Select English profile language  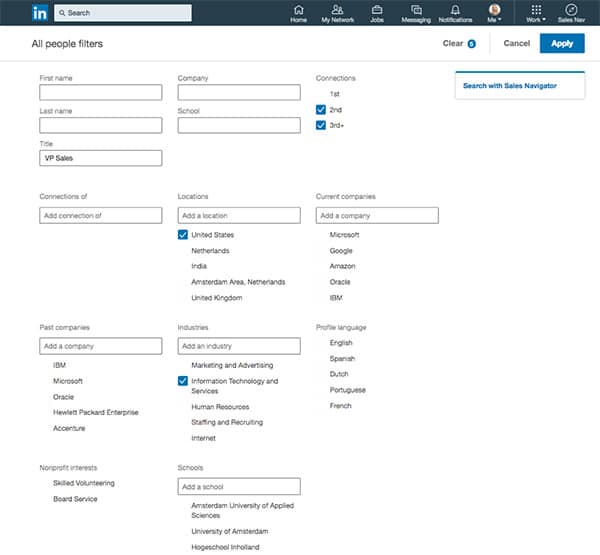(x=341, y=343)
